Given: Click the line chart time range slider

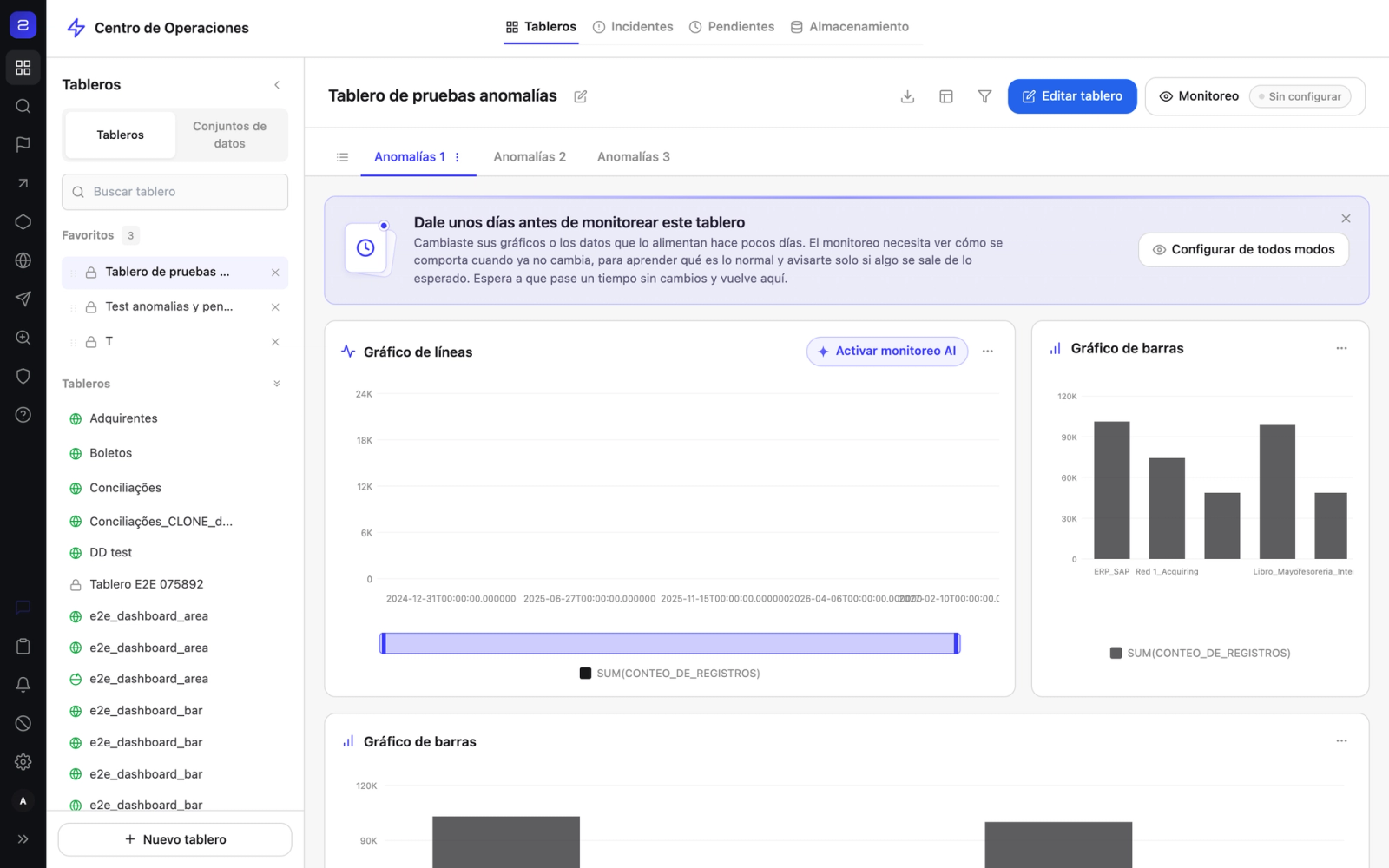Looking at the screenshot, I should pos(669,643).
